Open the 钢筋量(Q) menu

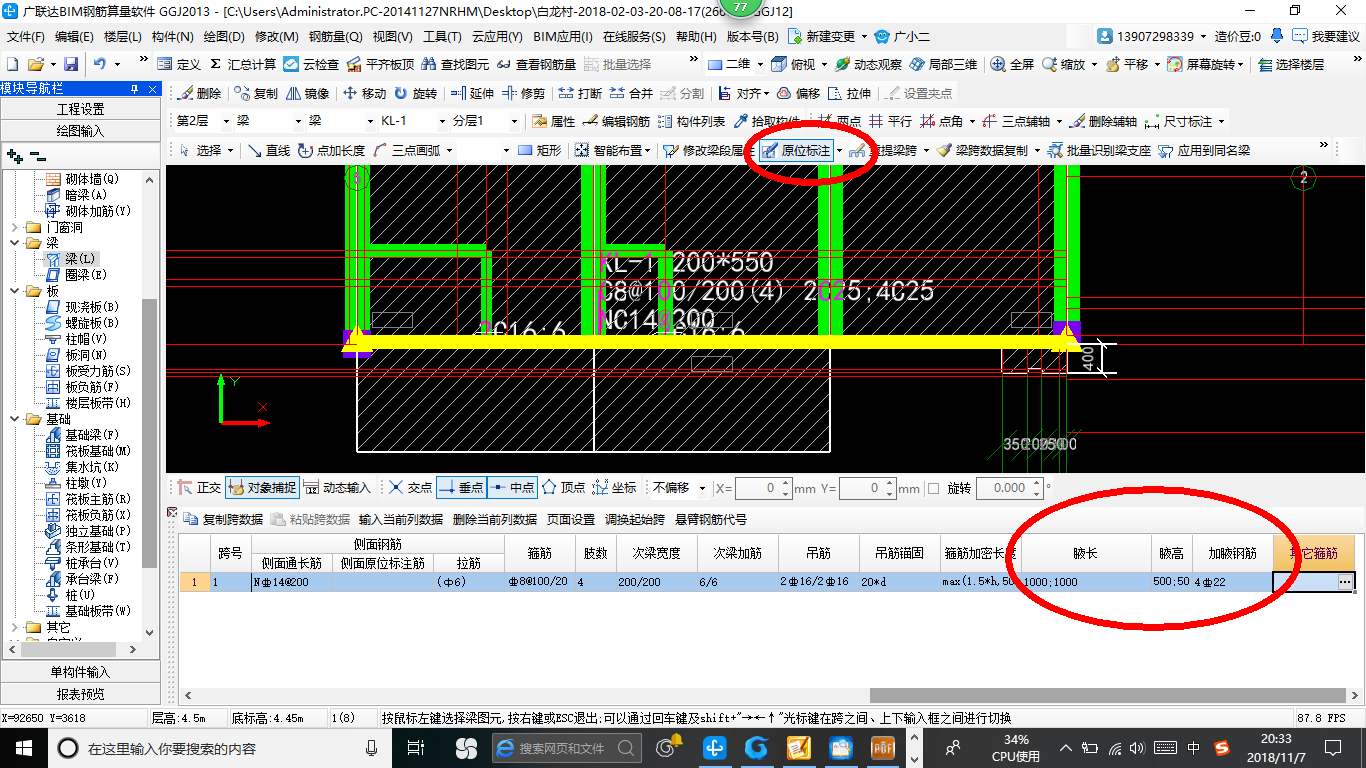coord(336,36)
